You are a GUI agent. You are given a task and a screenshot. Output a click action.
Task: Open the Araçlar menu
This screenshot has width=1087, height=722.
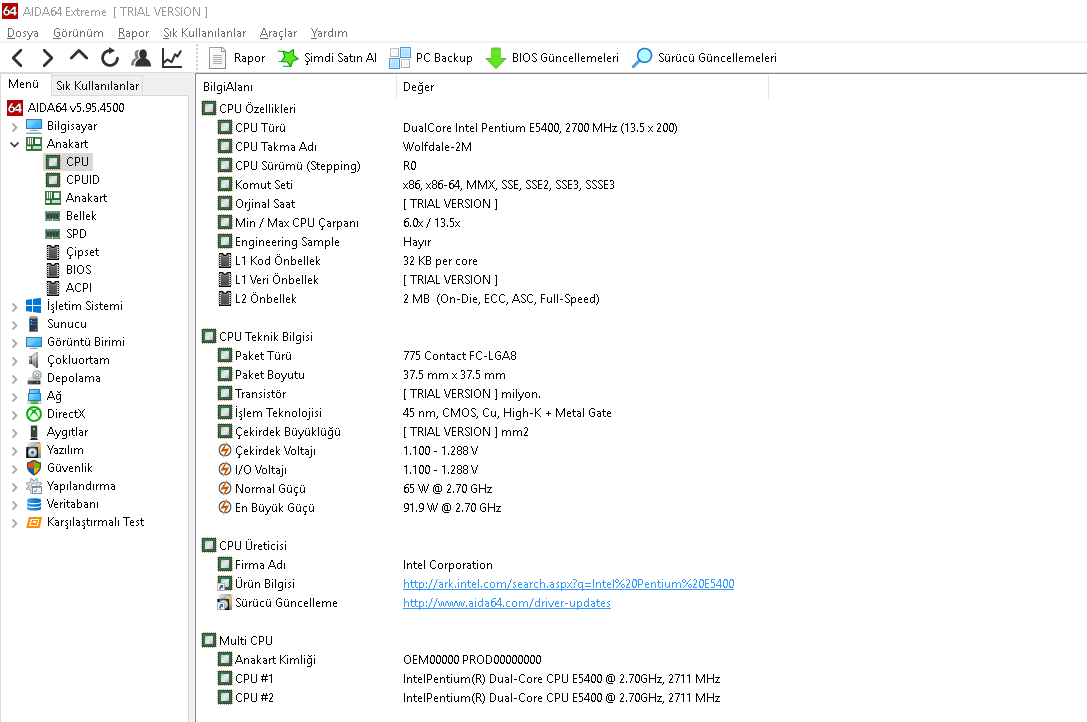[278, 33]
